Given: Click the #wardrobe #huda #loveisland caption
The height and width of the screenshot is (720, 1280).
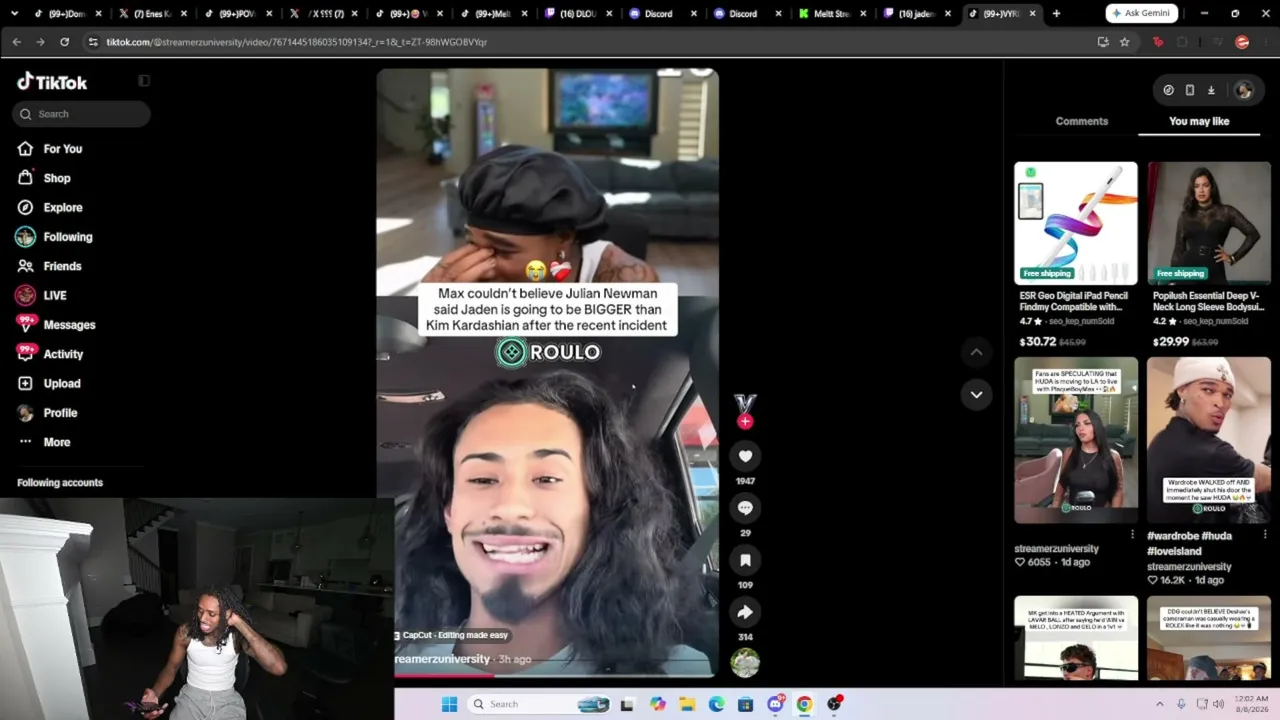Looking at the screenshot, I should [x=1190, y=543].
